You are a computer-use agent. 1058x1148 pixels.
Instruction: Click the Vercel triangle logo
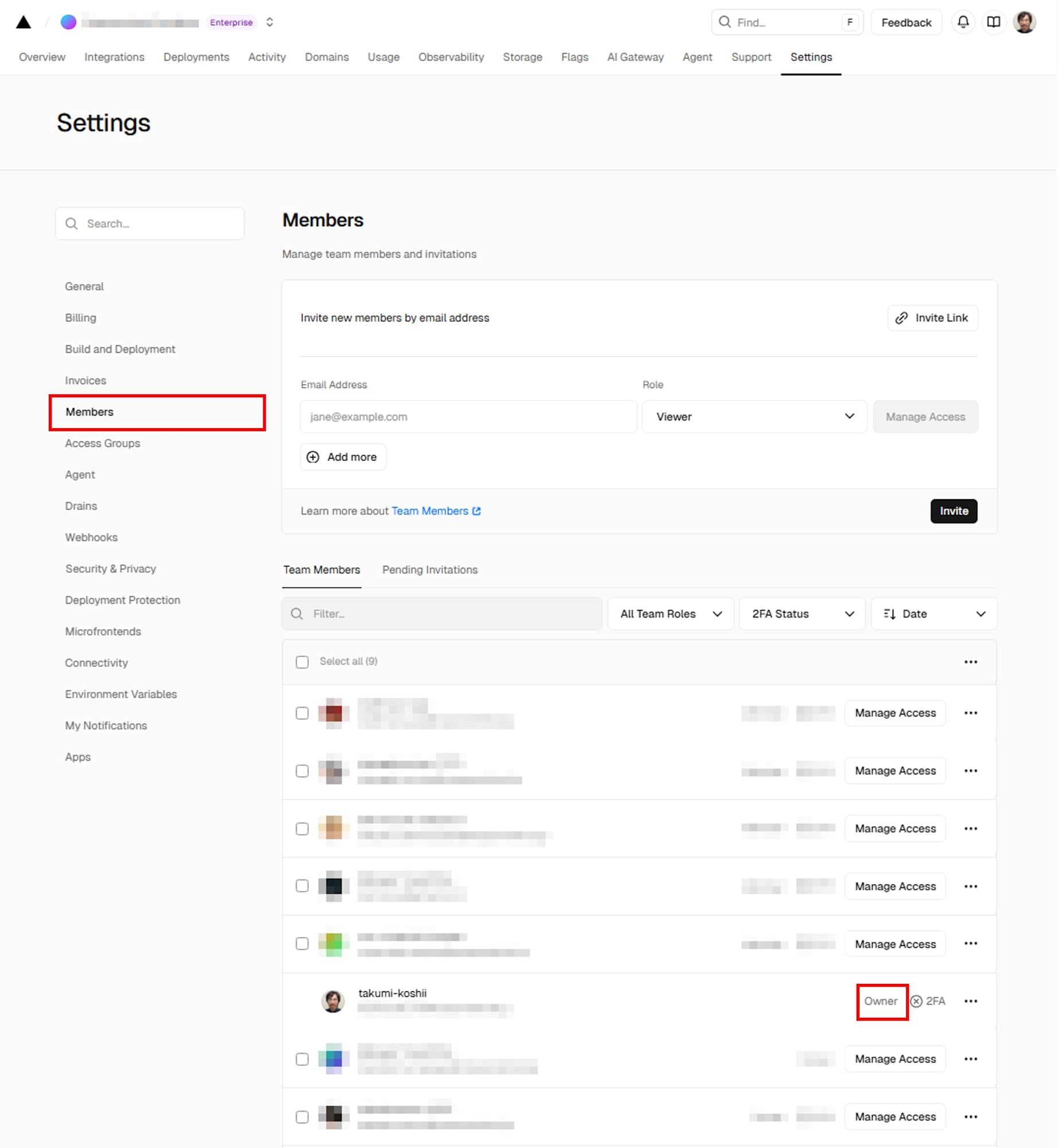[24, 22]
